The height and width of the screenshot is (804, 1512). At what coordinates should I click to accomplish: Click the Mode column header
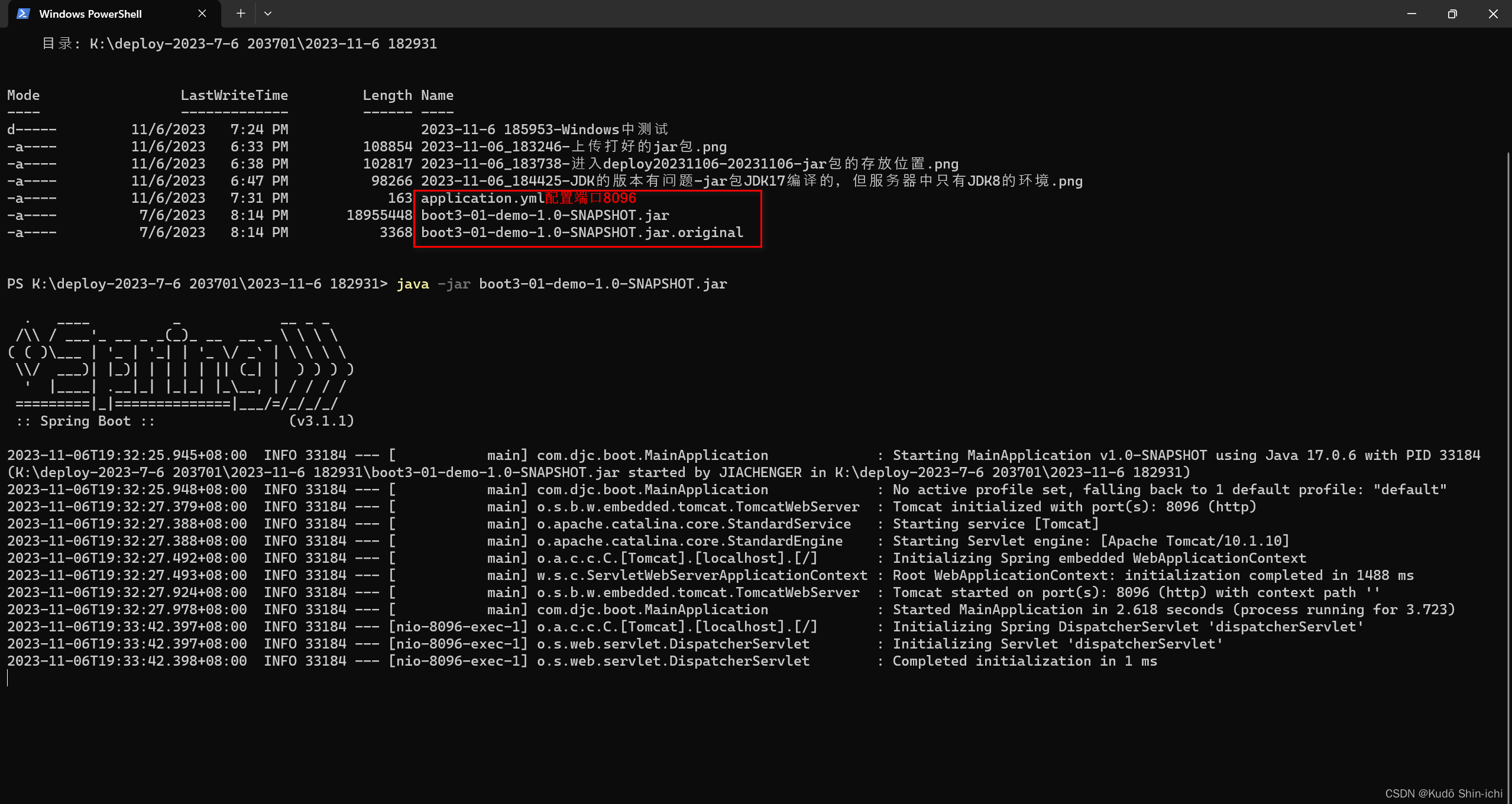click(24, 95)
